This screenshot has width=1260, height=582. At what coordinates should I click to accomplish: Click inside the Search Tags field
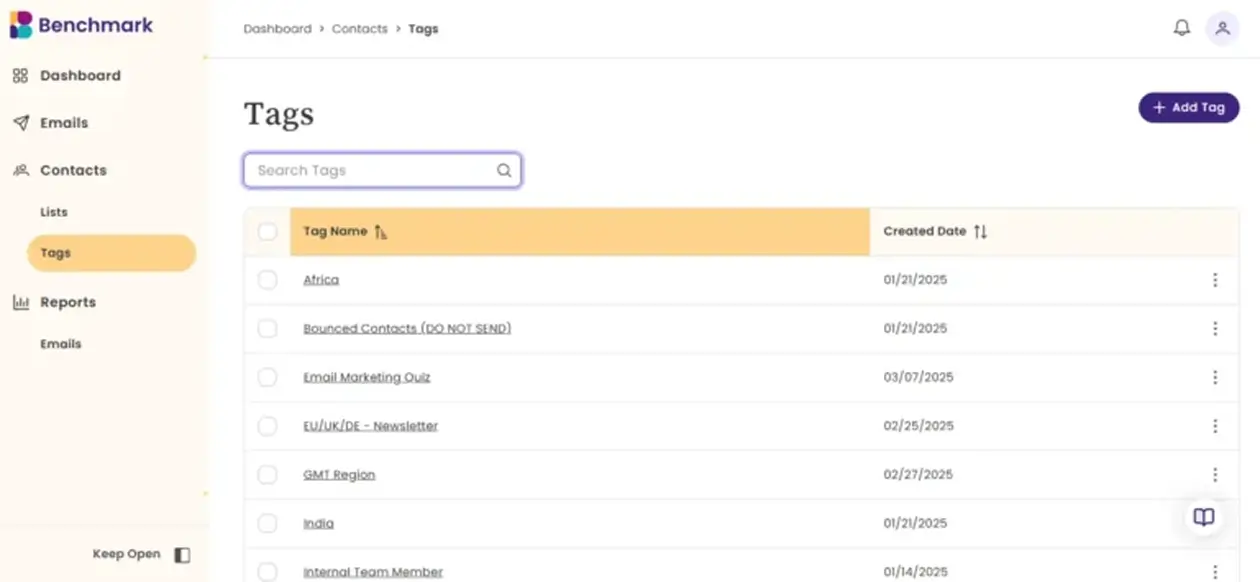click(370, 170)
